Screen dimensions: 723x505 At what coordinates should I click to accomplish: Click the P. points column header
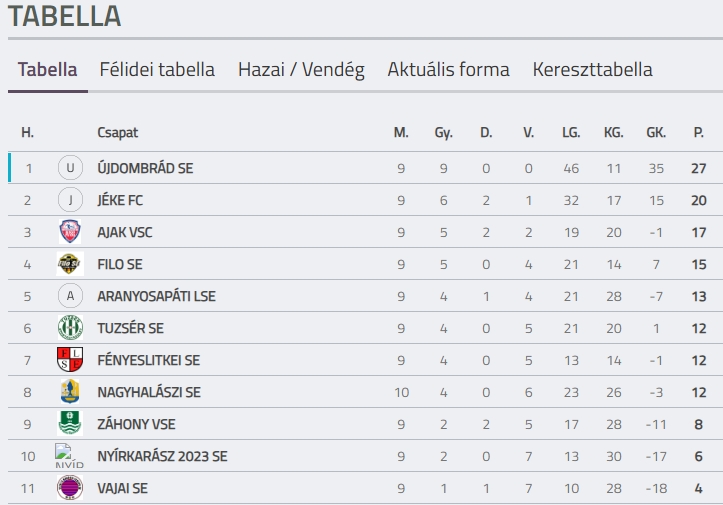click(x=698, y=132)
